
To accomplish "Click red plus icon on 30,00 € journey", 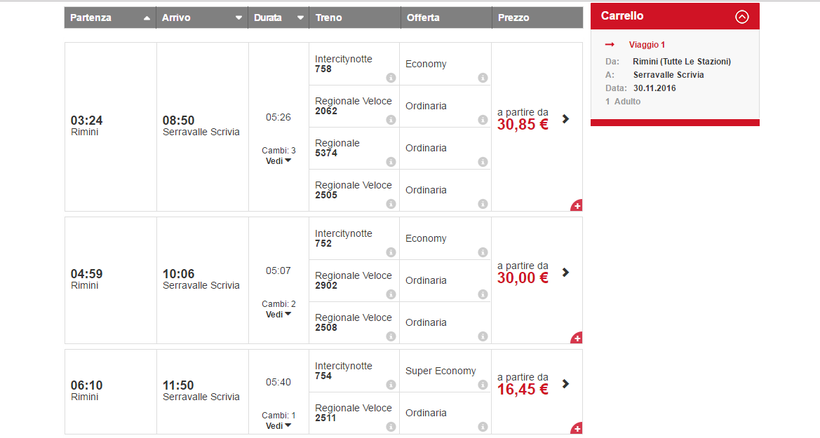I will (x=576, y=338).
